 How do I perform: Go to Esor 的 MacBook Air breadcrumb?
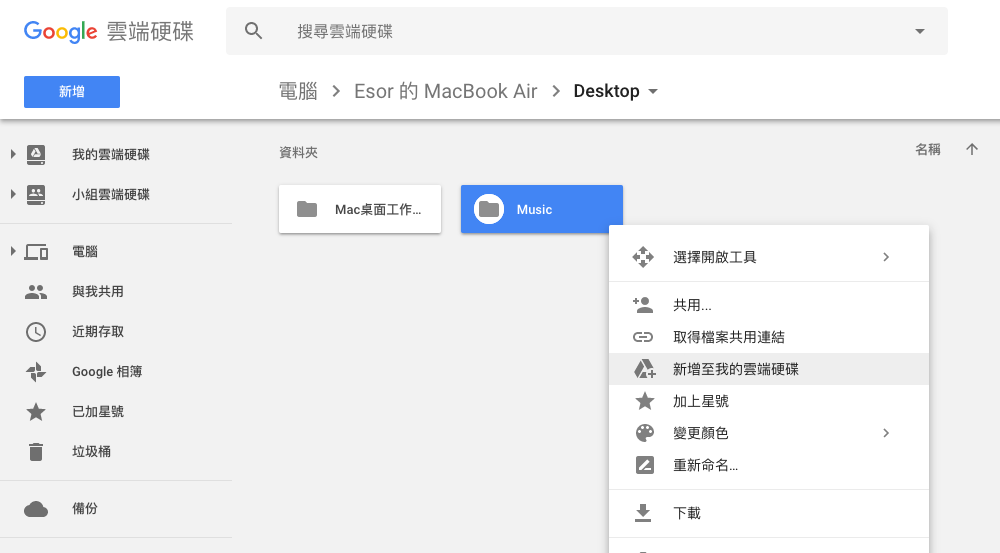tap(446, 91)
